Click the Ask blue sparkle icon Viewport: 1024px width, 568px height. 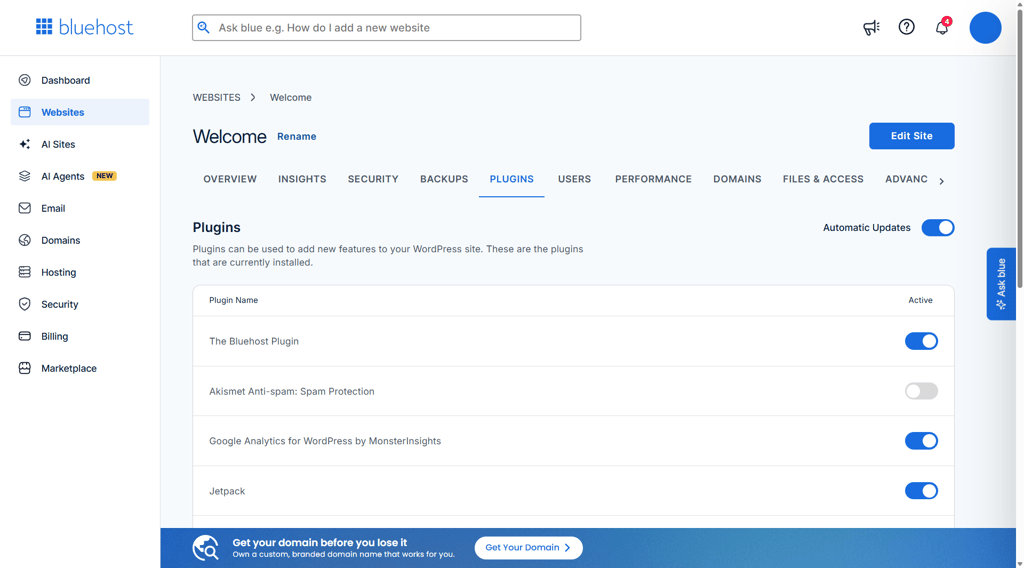[x=1001, y=305]
